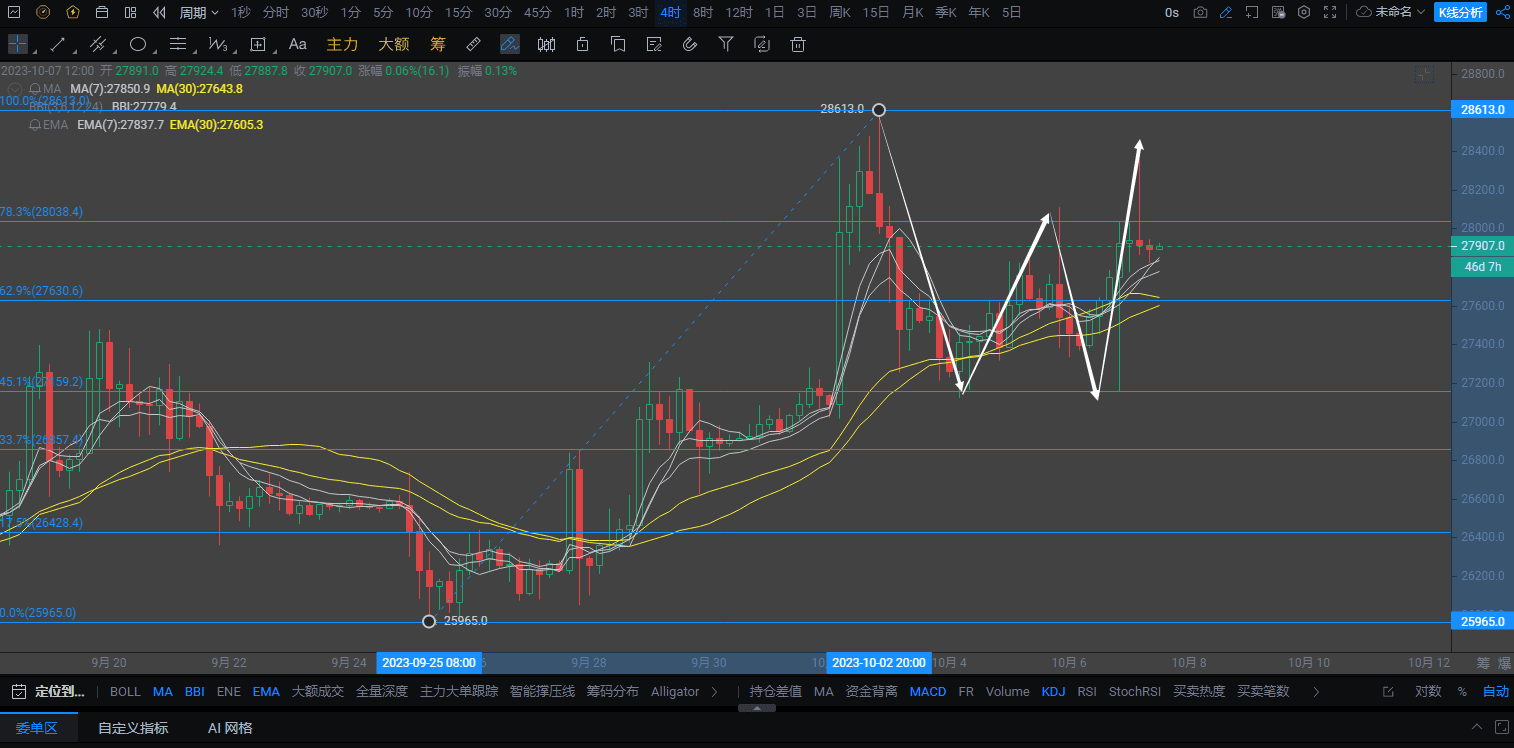Click the filter funnel icon
The height and width of the screenshot is (748, 1514).
point(726,44)
